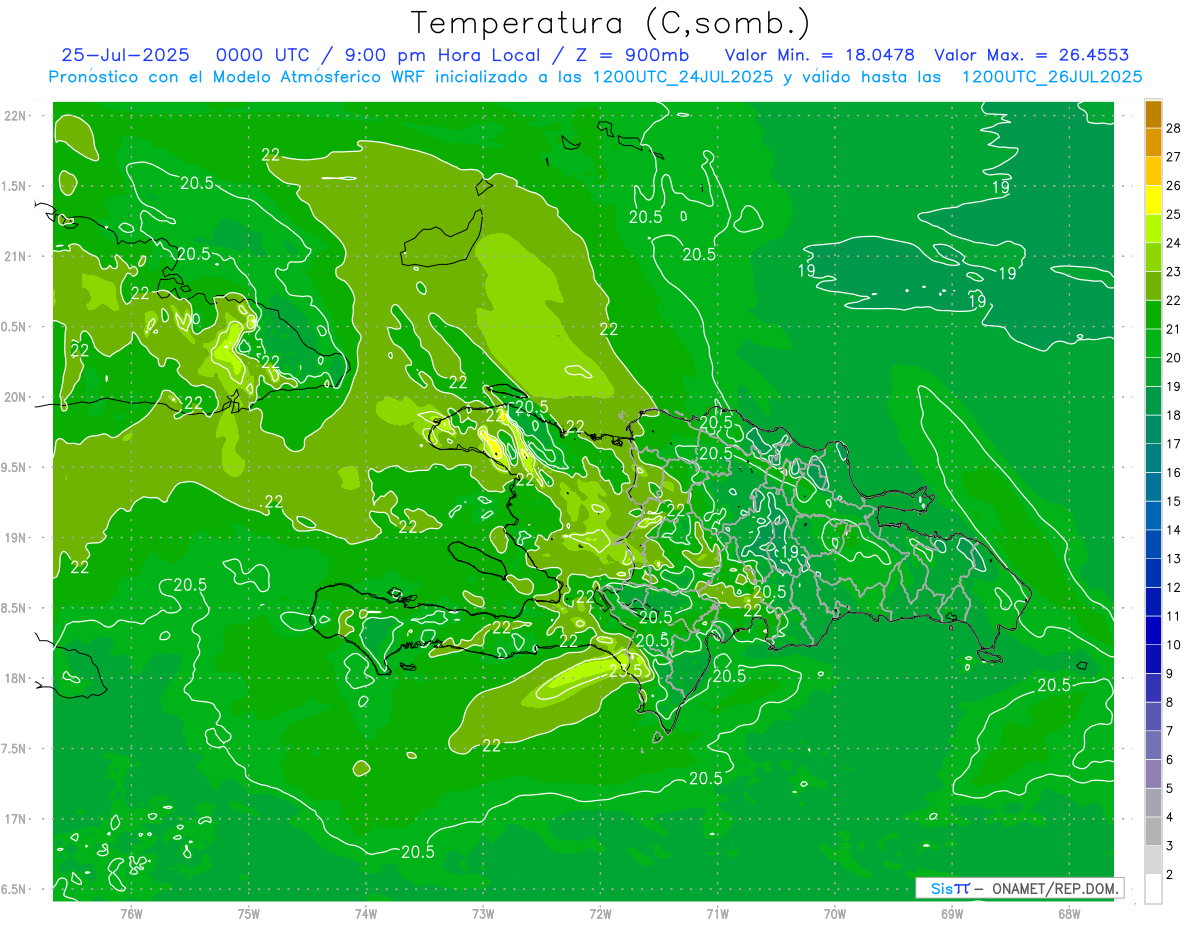
Task: Click the colorbar label 28
Action: point(1173,128)
